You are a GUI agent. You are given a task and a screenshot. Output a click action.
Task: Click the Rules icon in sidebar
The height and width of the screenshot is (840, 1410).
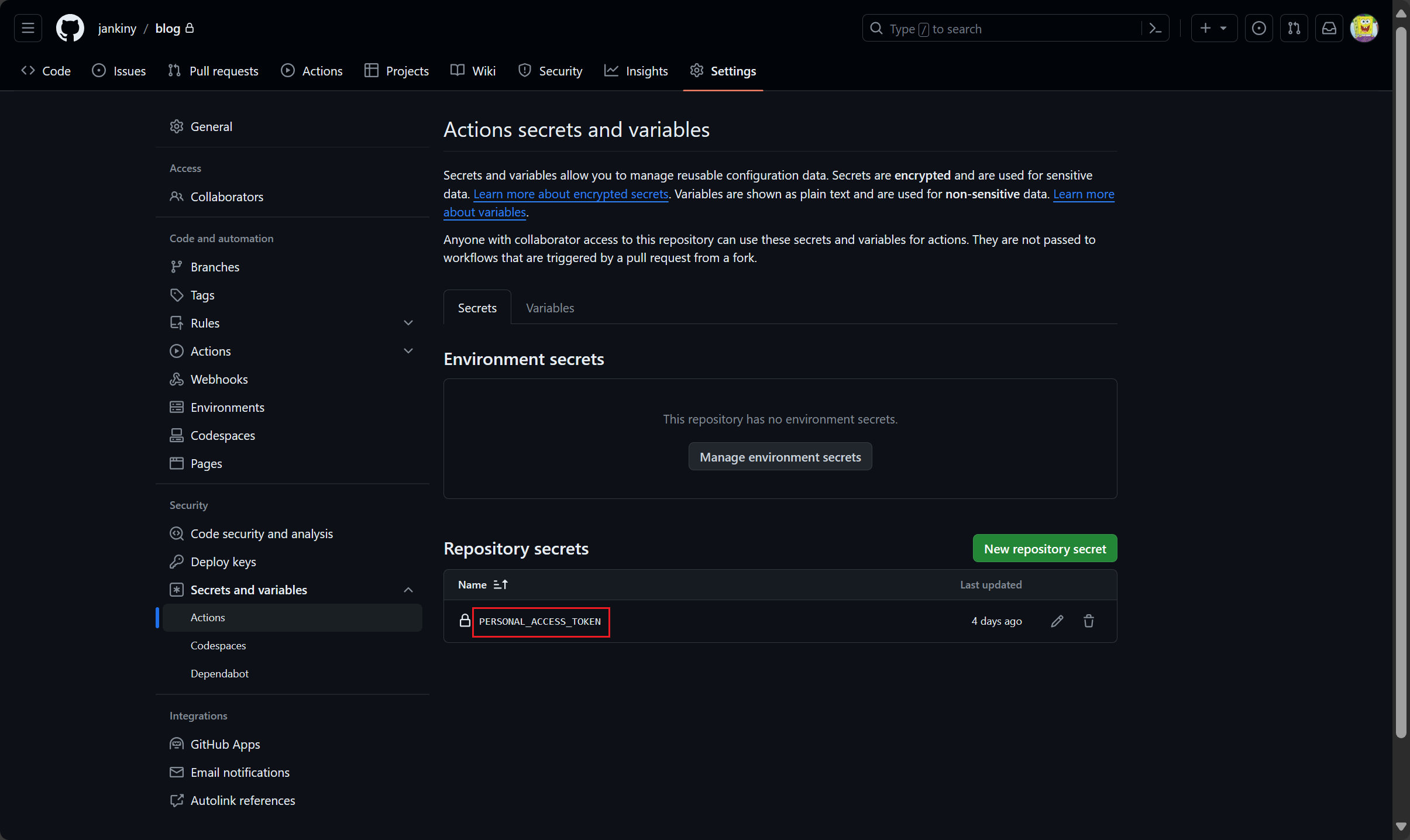177,323
